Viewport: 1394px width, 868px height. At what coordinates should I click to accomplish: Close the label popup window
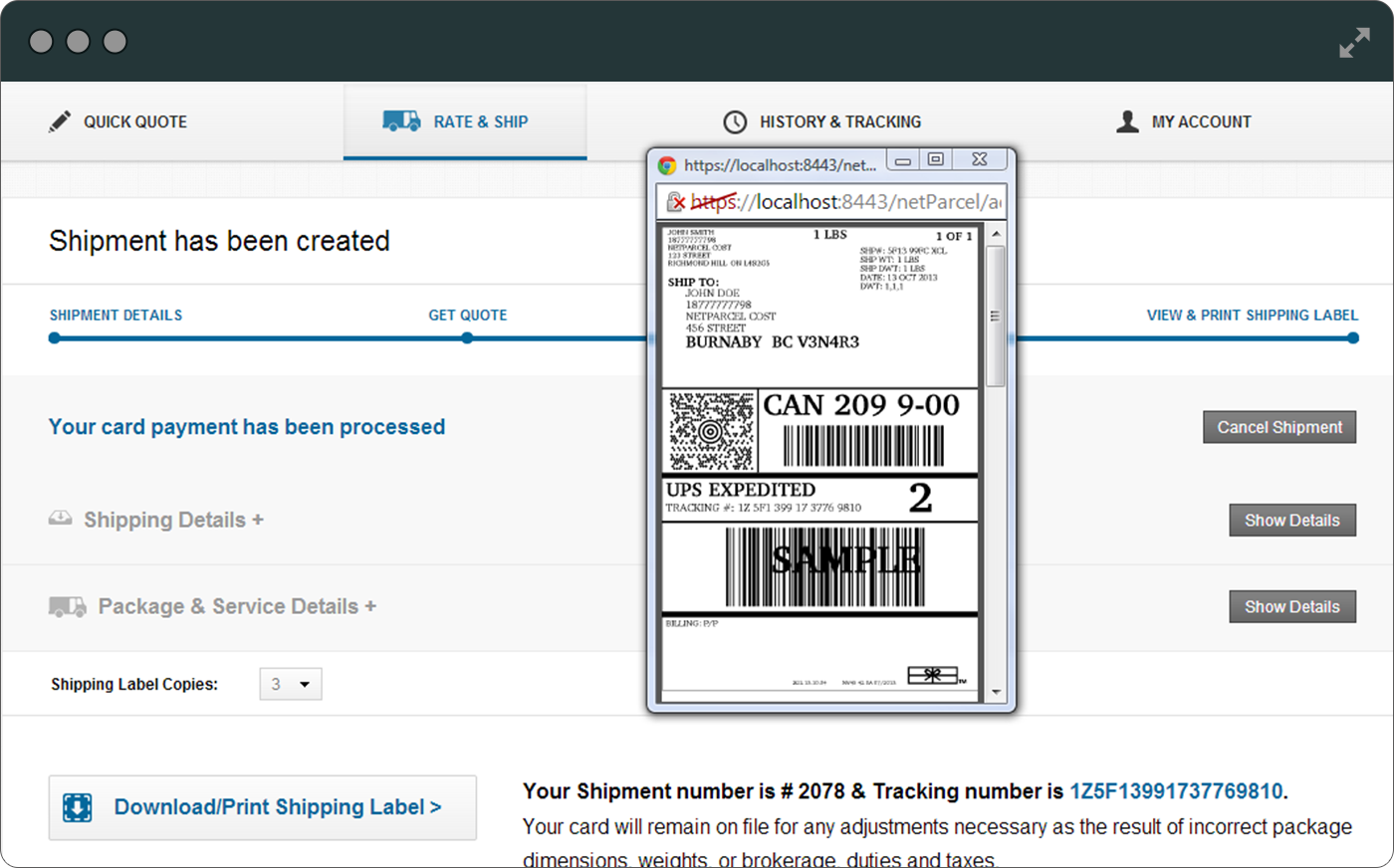point(980,159)
